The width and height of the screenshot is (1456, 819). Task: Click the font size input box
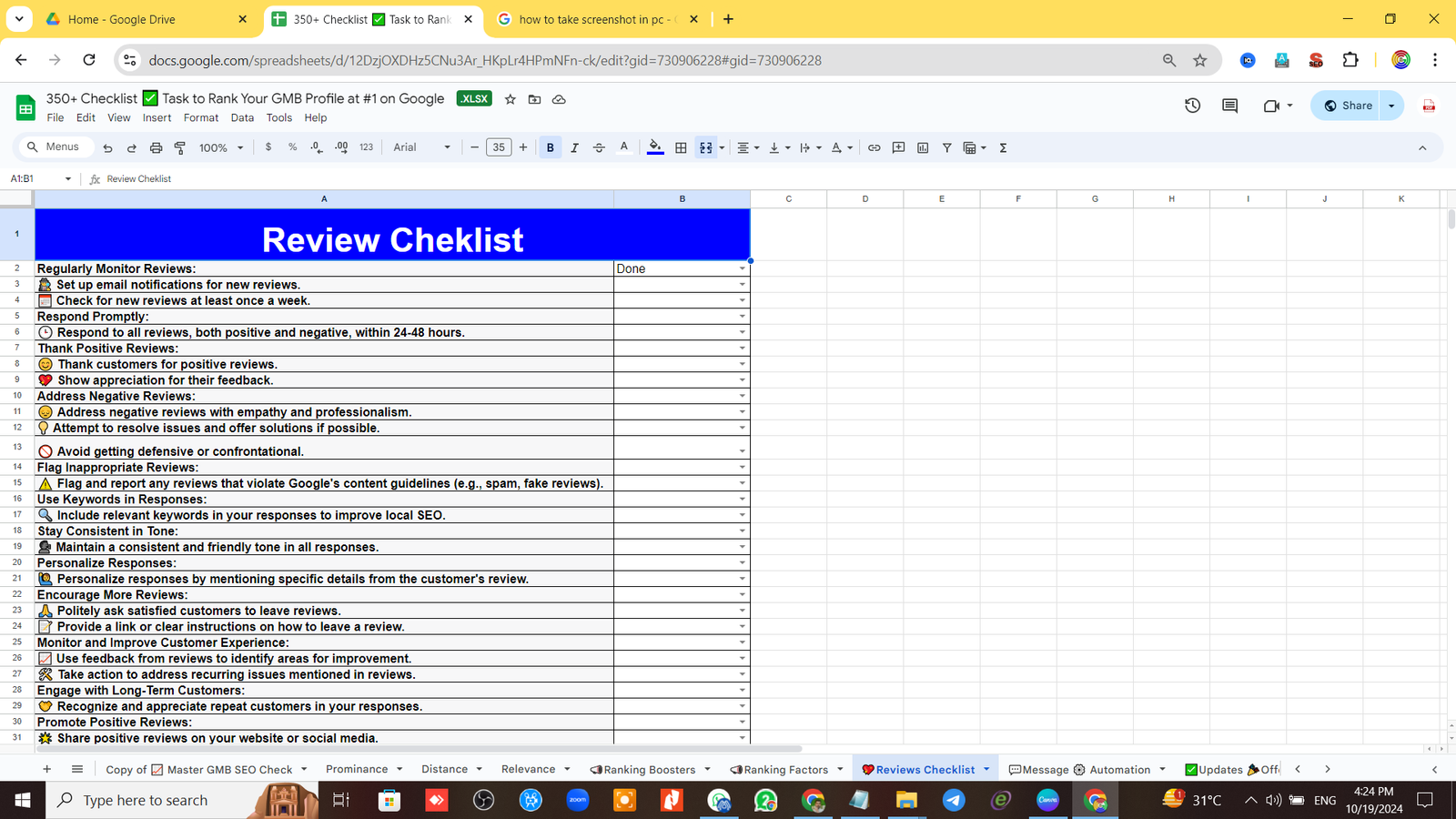click(499, 147)
